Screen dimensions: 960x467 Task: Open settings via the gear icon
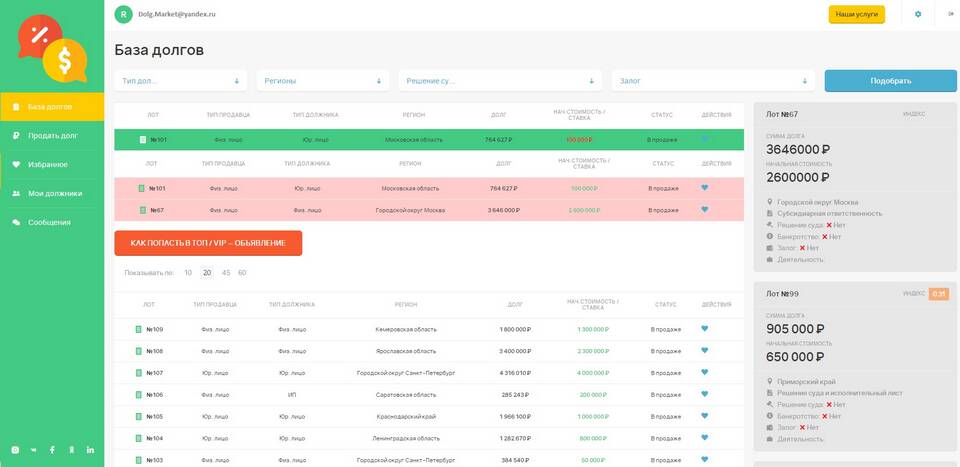click(x=918, y=14)
